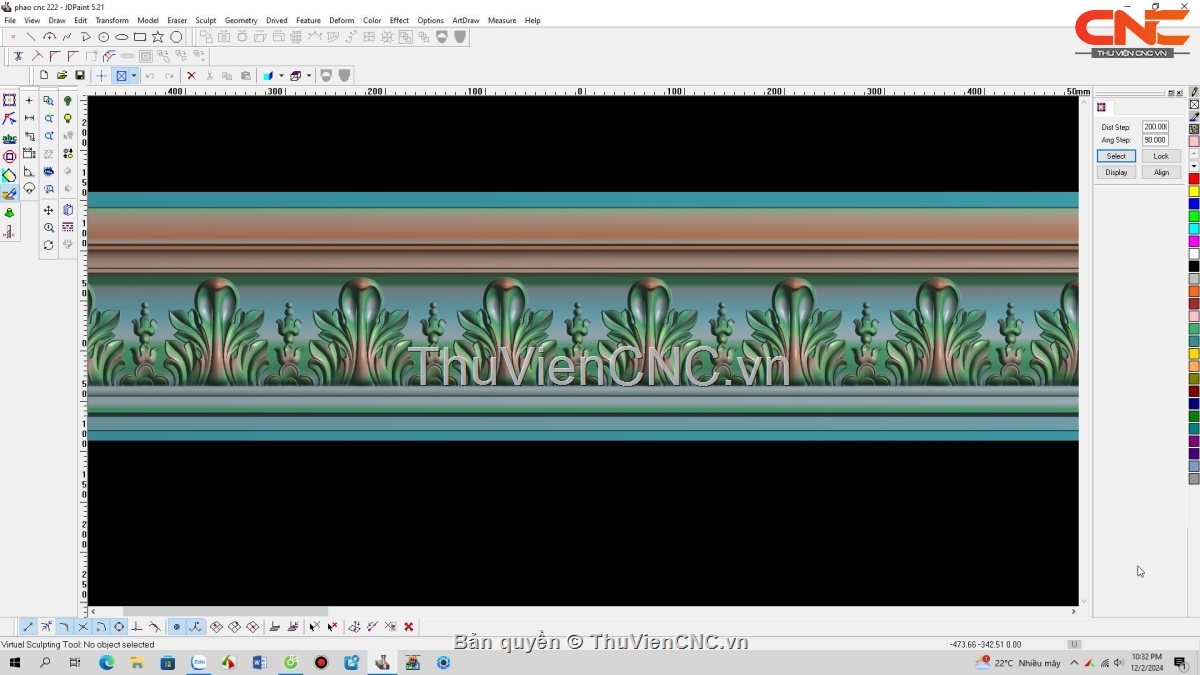Open the wireframe box dropdown arrow

(309, 75)
